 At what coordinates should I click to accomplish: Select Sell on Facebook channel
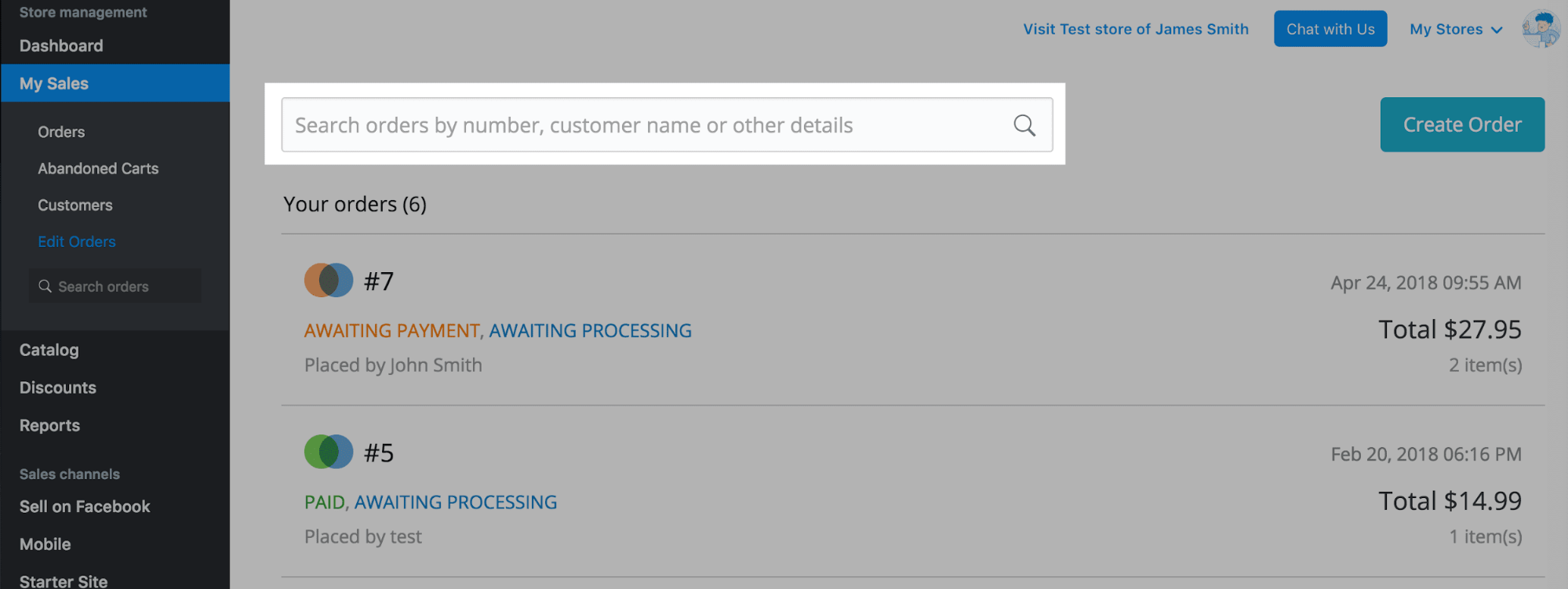click(85, 507)
